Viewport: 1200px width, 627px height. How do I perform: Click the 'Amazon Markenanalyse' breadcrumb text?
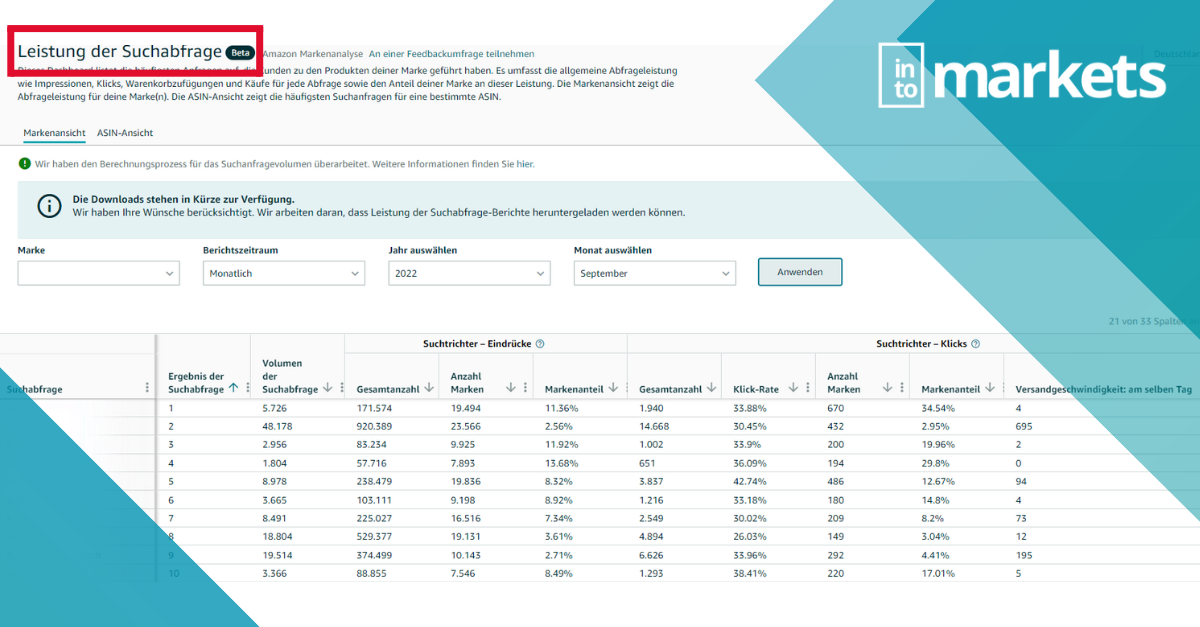[x=313, y=54]
